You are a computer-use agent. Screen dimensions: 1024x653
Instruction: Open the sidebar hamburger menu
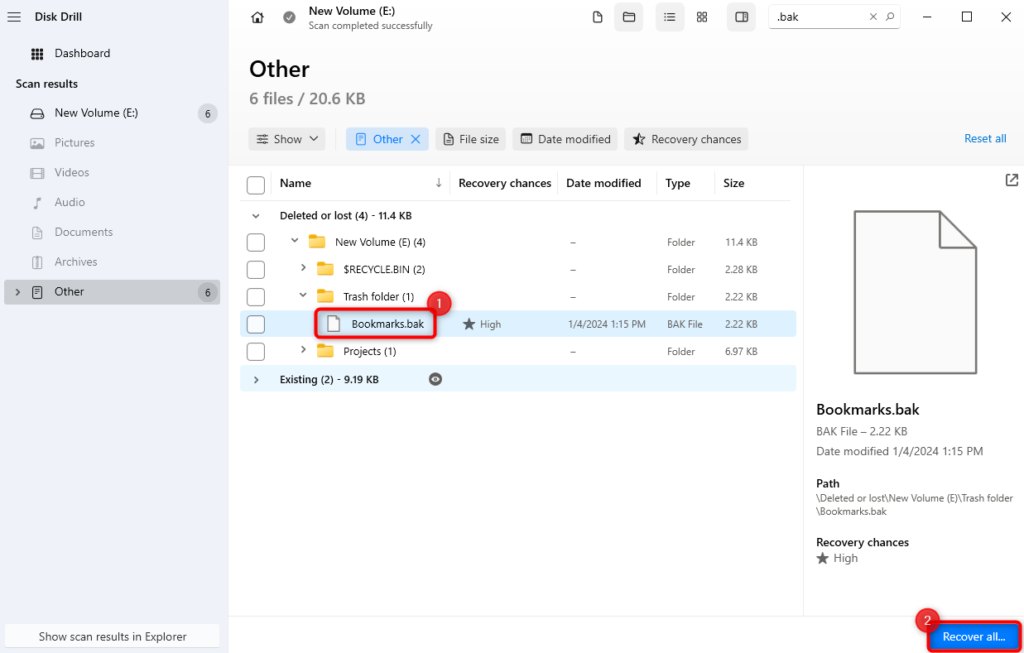14,16
